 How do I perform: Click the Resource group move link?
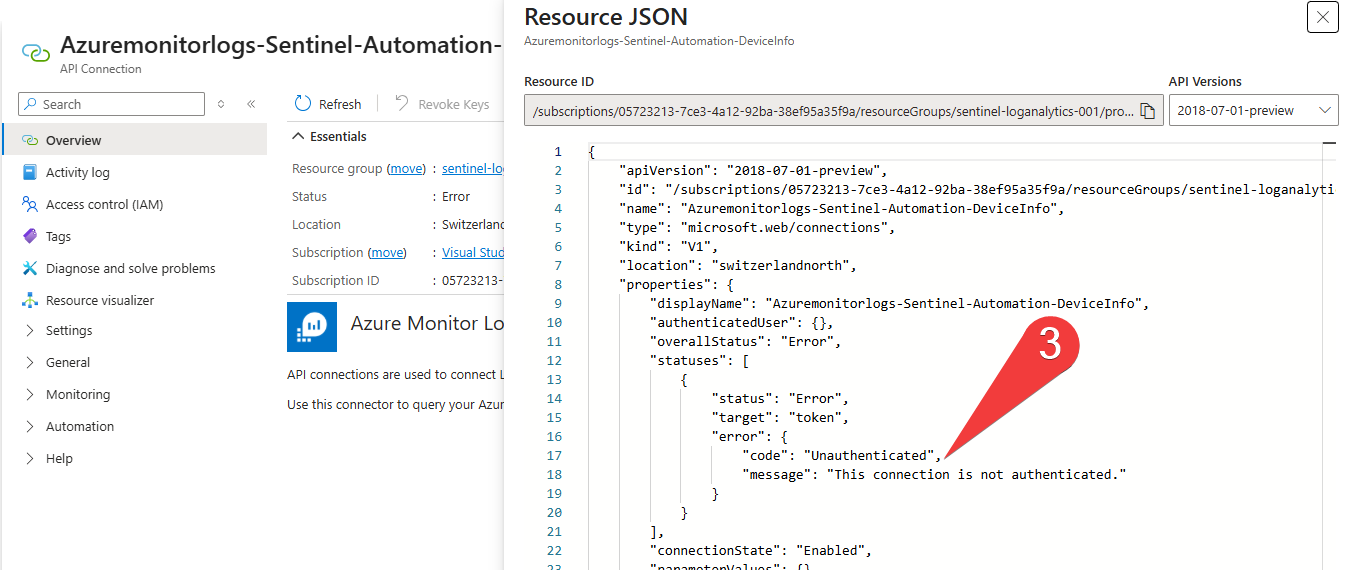coord(406,169)
